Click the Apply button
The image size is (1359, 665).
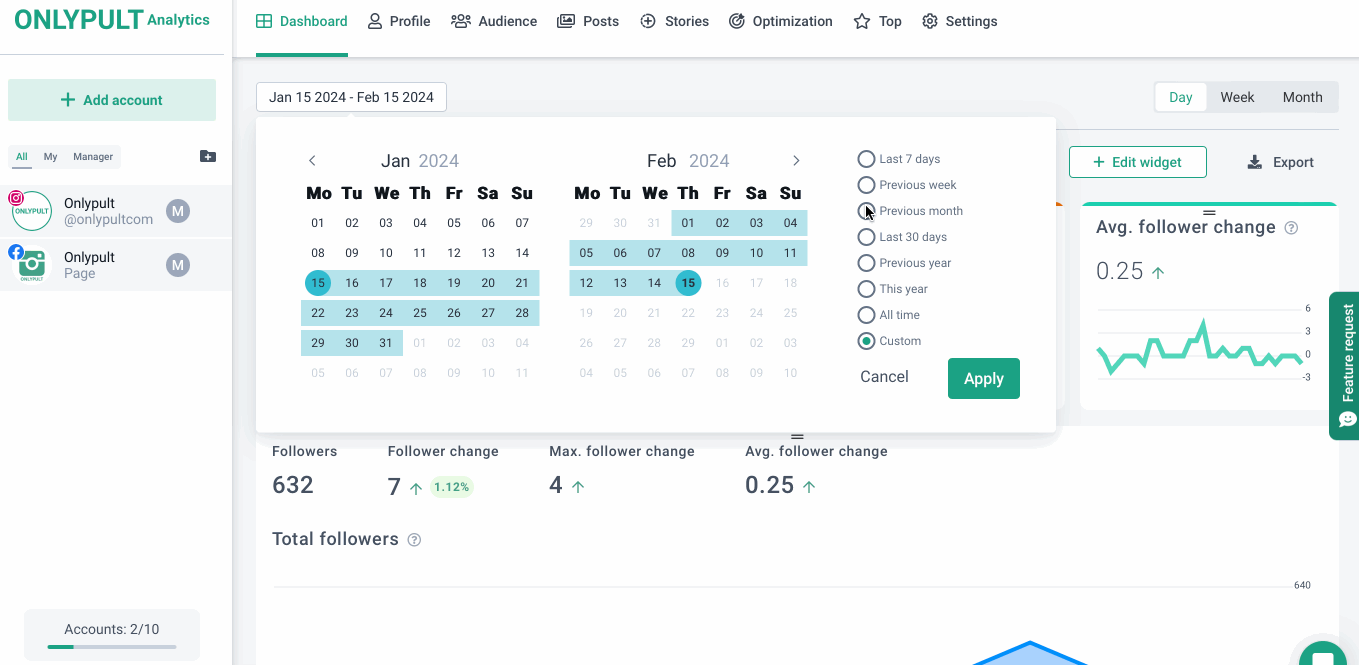point(983,378)
